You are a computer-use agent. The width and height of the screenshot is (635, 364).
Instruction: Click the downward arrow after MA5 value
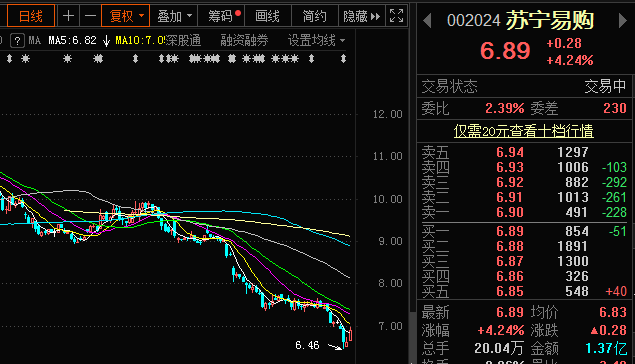pos(106,41)
